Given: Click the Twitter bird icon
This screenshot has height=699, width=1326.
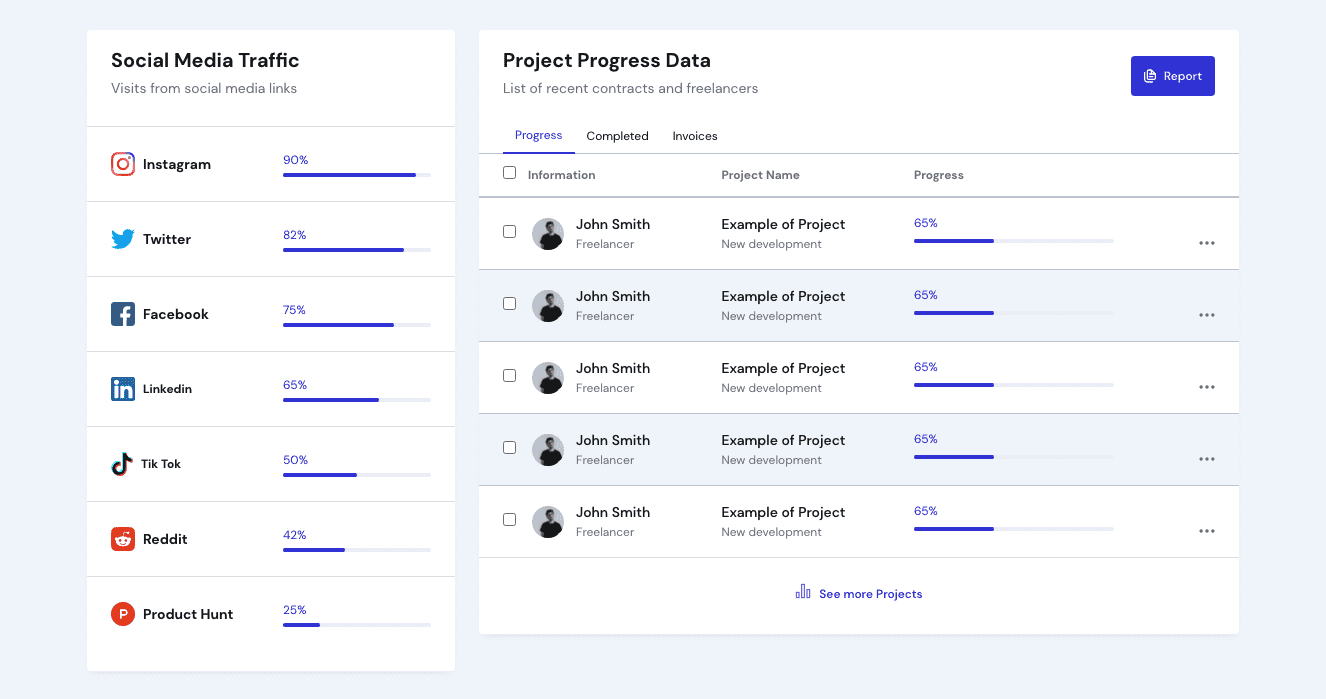Looking at the screenshot, I should pos(123,239).
